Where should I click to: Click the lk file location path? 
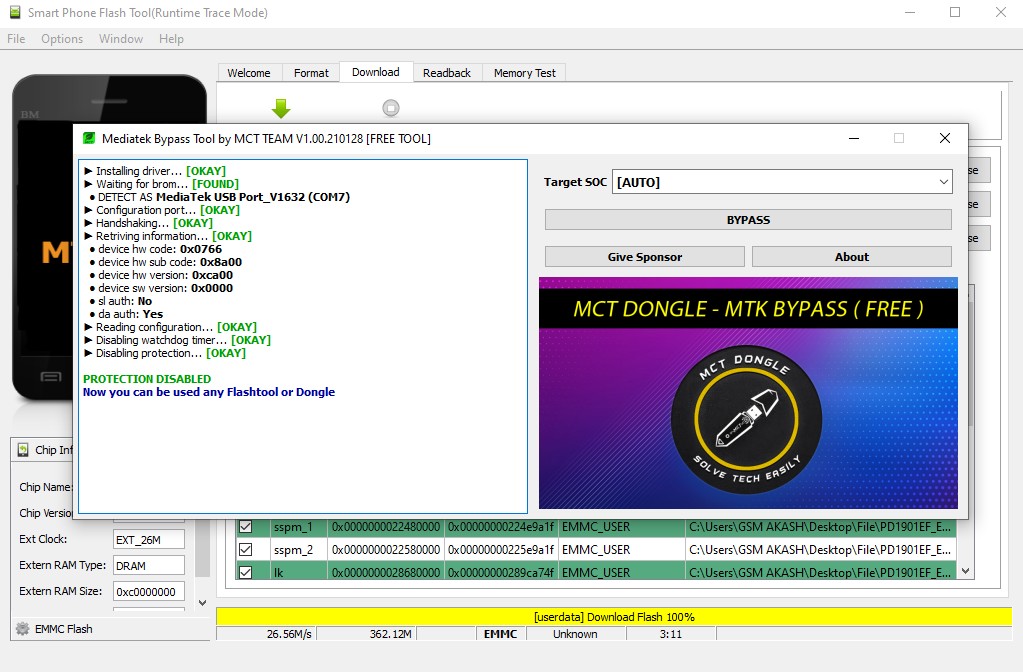(x=820, y=572)
